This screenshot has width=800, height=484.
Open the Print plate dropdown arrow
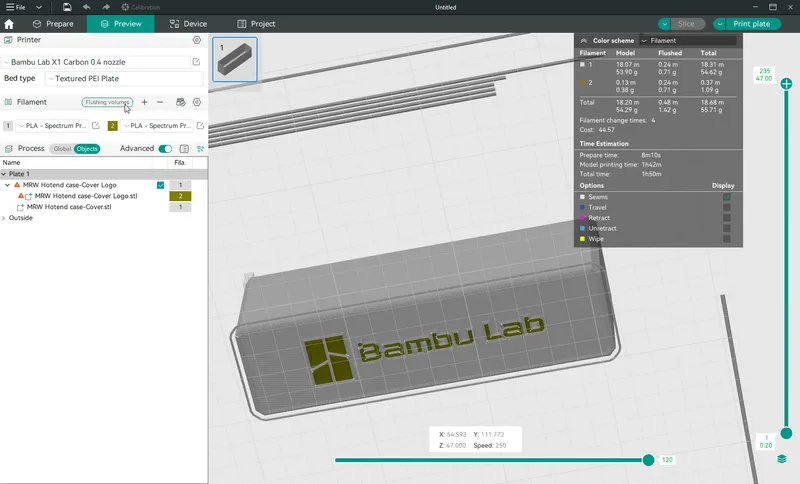[719, 24]
